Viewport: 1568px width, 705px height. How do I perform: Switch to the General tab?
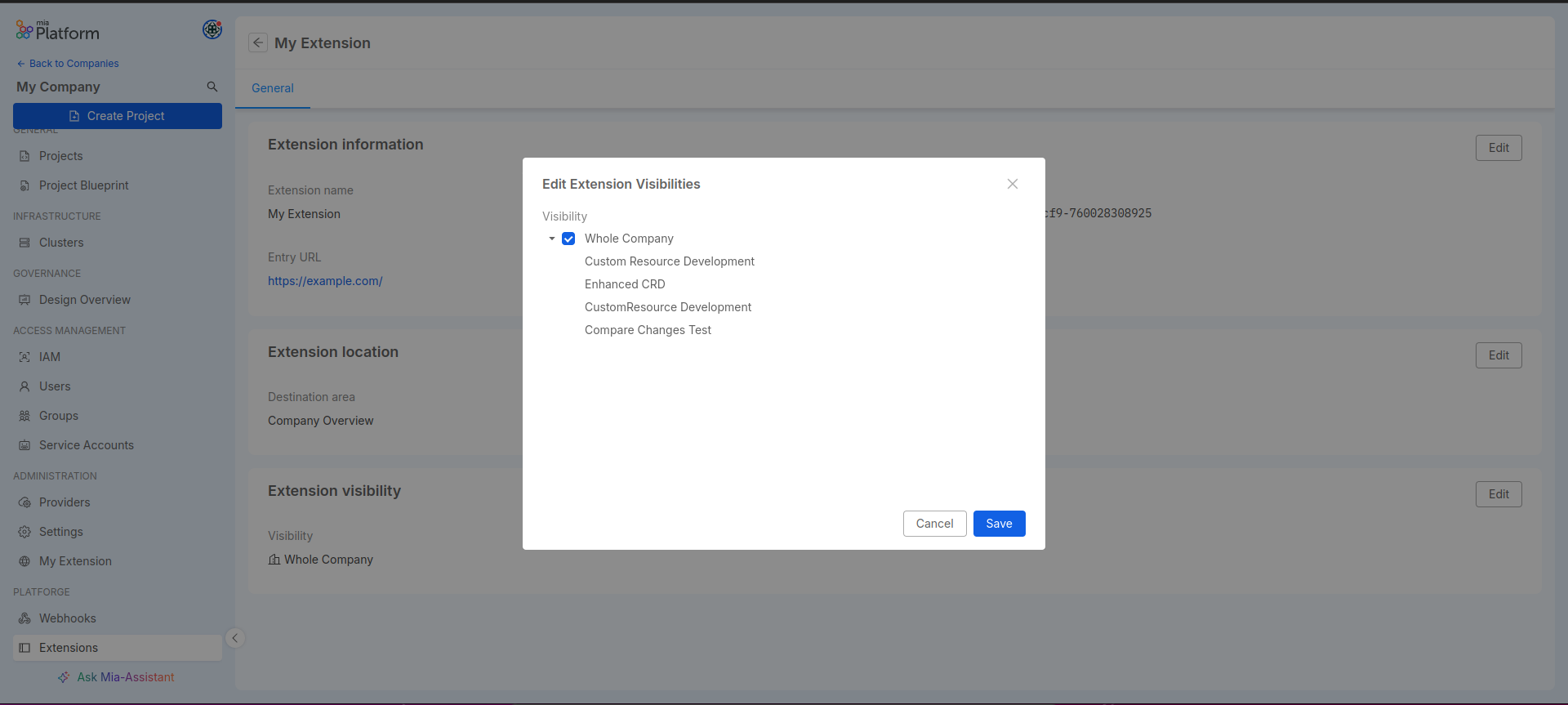coord(273,88)
